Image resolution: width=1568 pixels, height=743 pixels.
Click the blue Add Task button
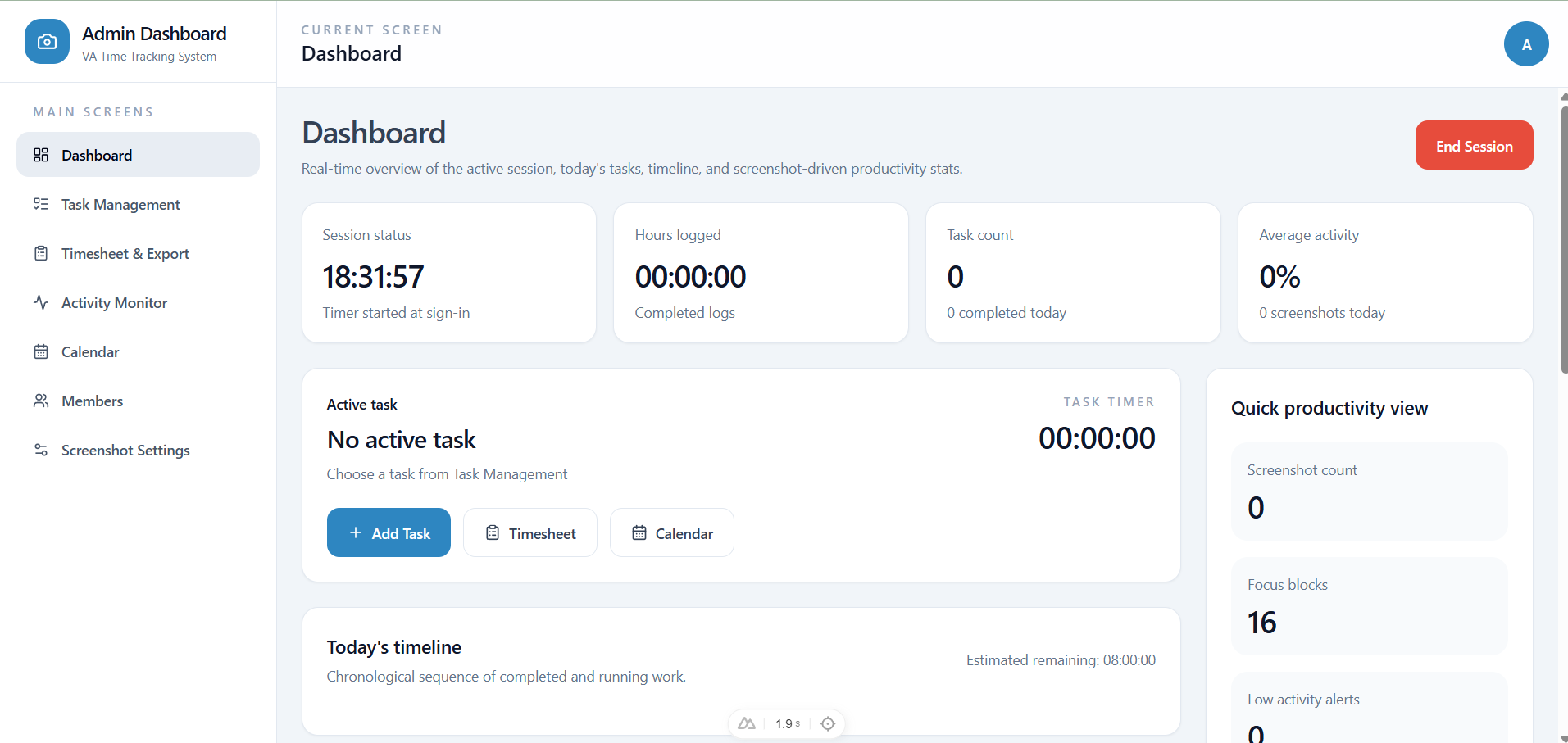[x=389, y=532]
